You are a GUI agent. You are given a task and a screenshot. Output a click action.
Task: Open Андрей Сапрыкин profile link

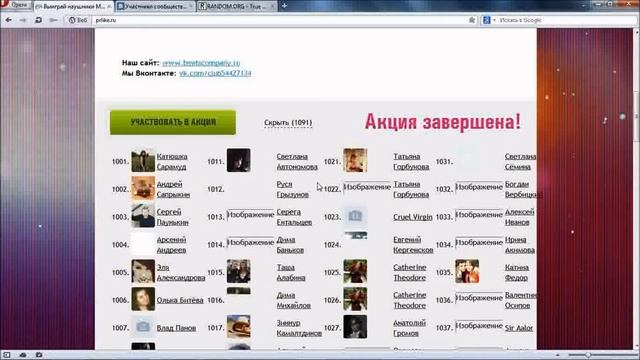173,189
